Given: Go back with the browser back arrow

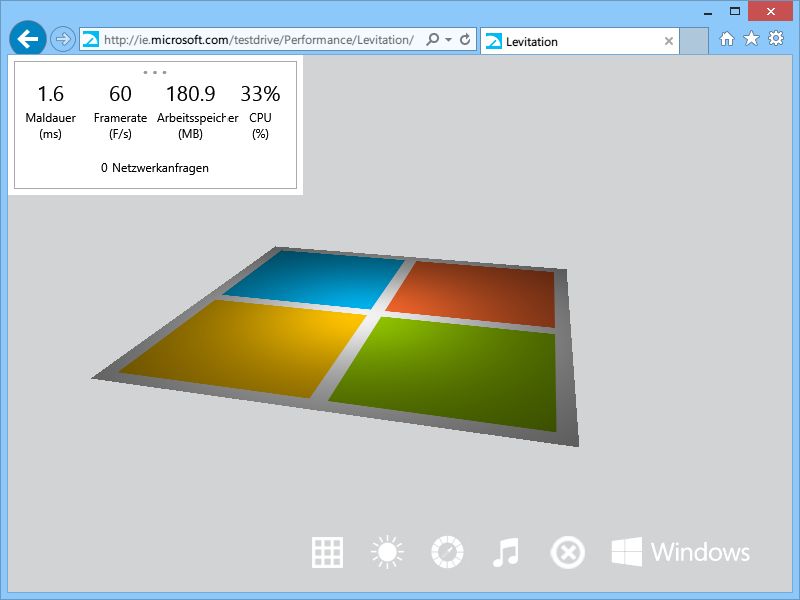Looking at the screenshot, I should [x=28, y=39].
